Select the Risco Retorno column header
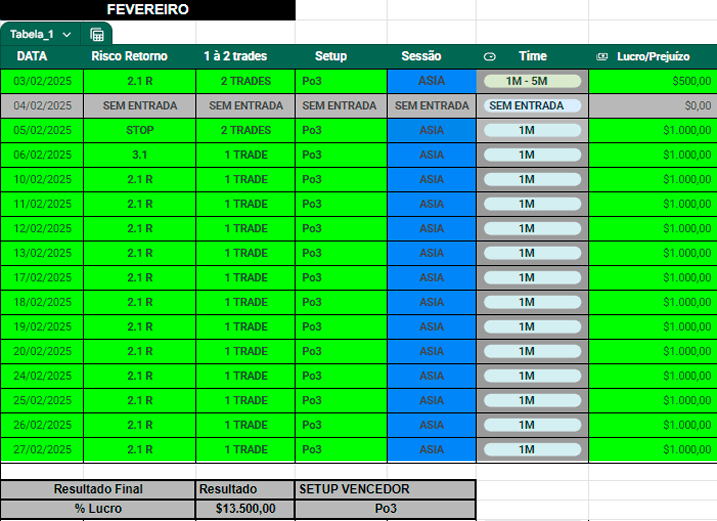The width and height of the screenshot is (717, 521). click(129, 57)
